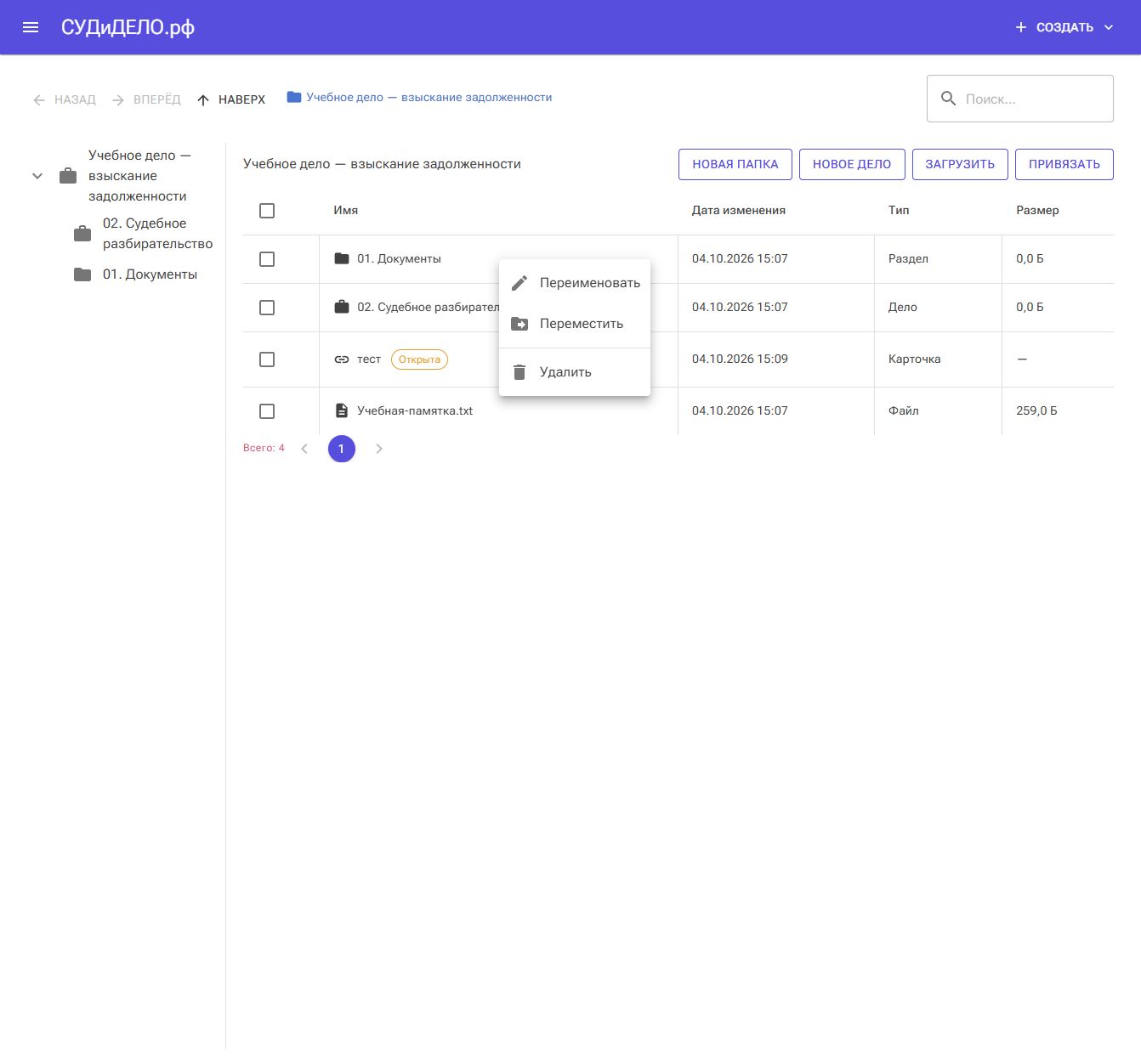This screenshot has width=1141, height=1064.
Task: Select page 1 in the pagination
Action: point(342,449)
